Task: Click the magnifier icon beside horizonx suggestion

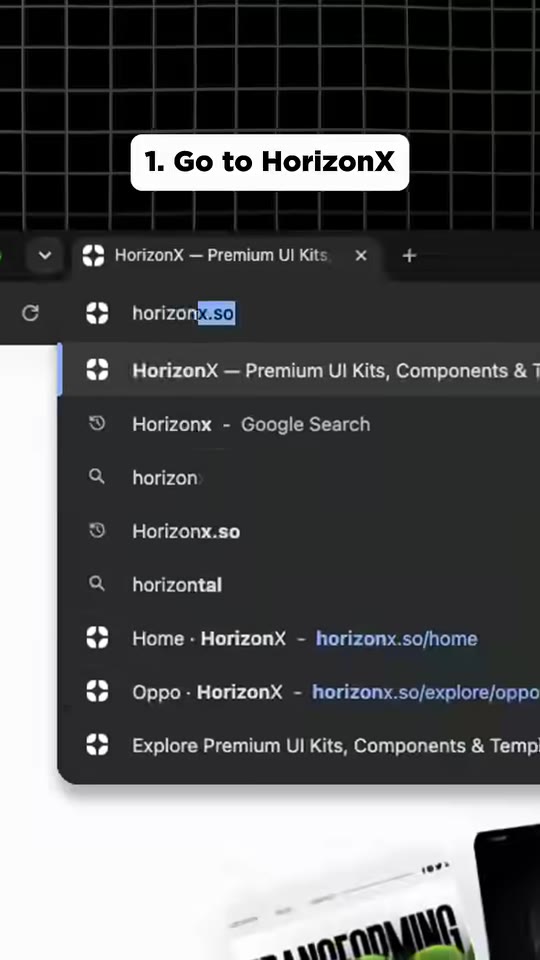Action: tap(97, 476)
